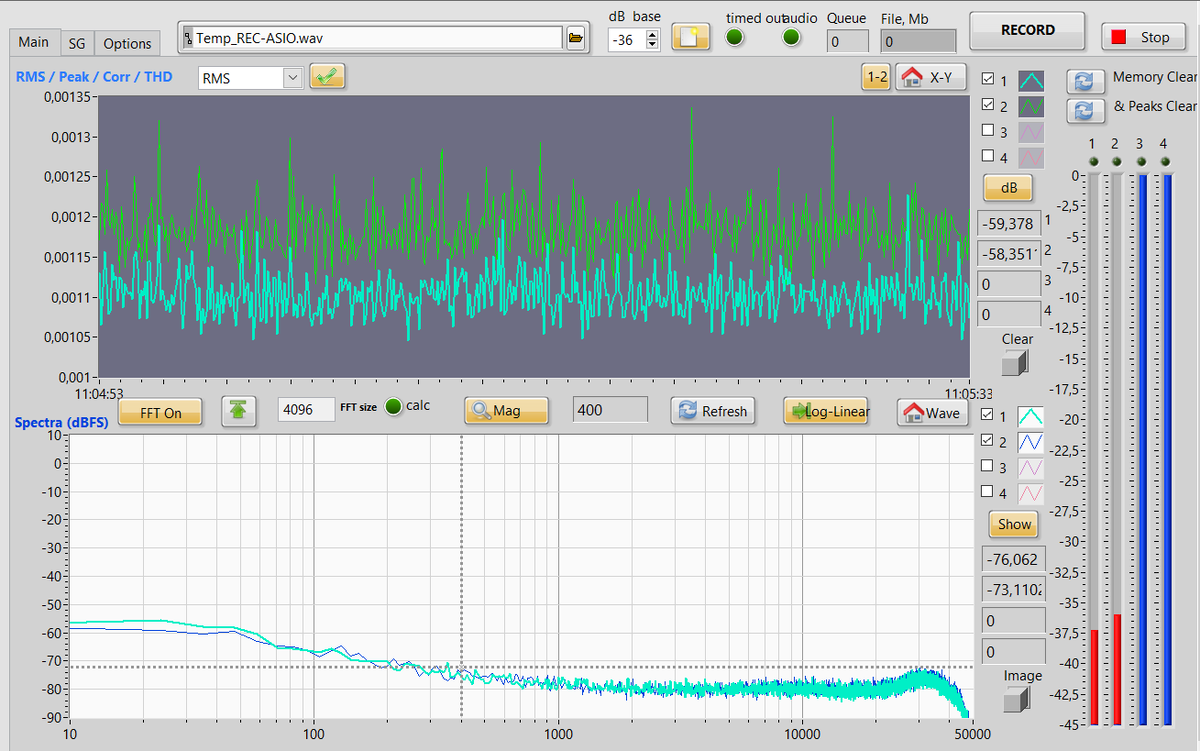The height and width of the screenshot is (751, 1200).
Task: Click Spectra channel 2 blue trace swatch
Action: coord(1031,441)
